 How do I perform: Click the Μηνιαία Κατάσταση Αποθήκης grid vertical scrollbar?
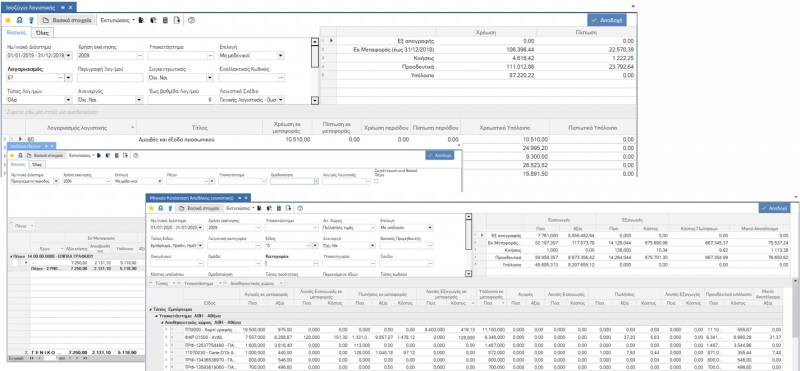[796, 325]
